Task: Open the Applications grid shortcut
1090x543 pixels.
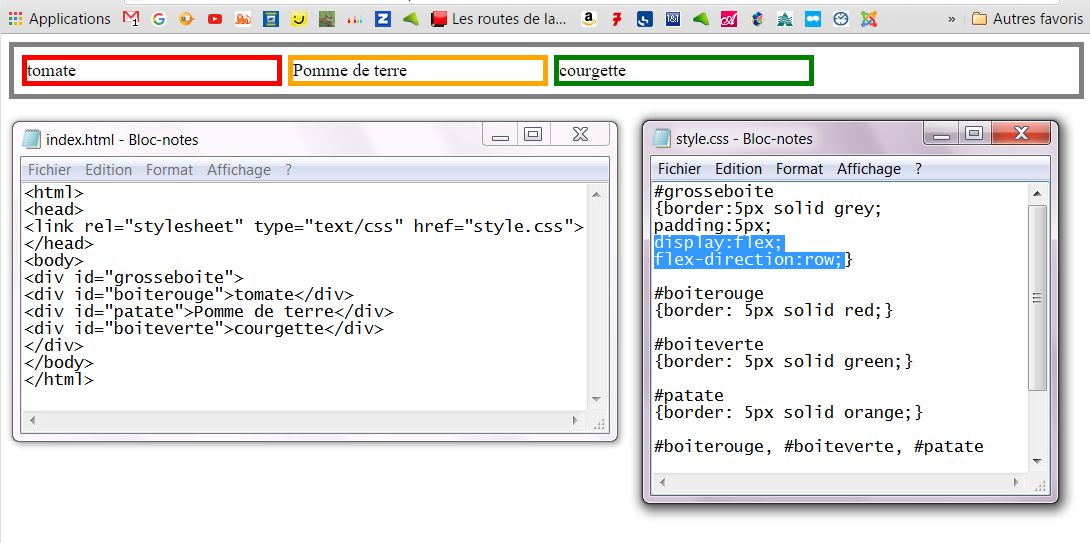Action: 59,18
